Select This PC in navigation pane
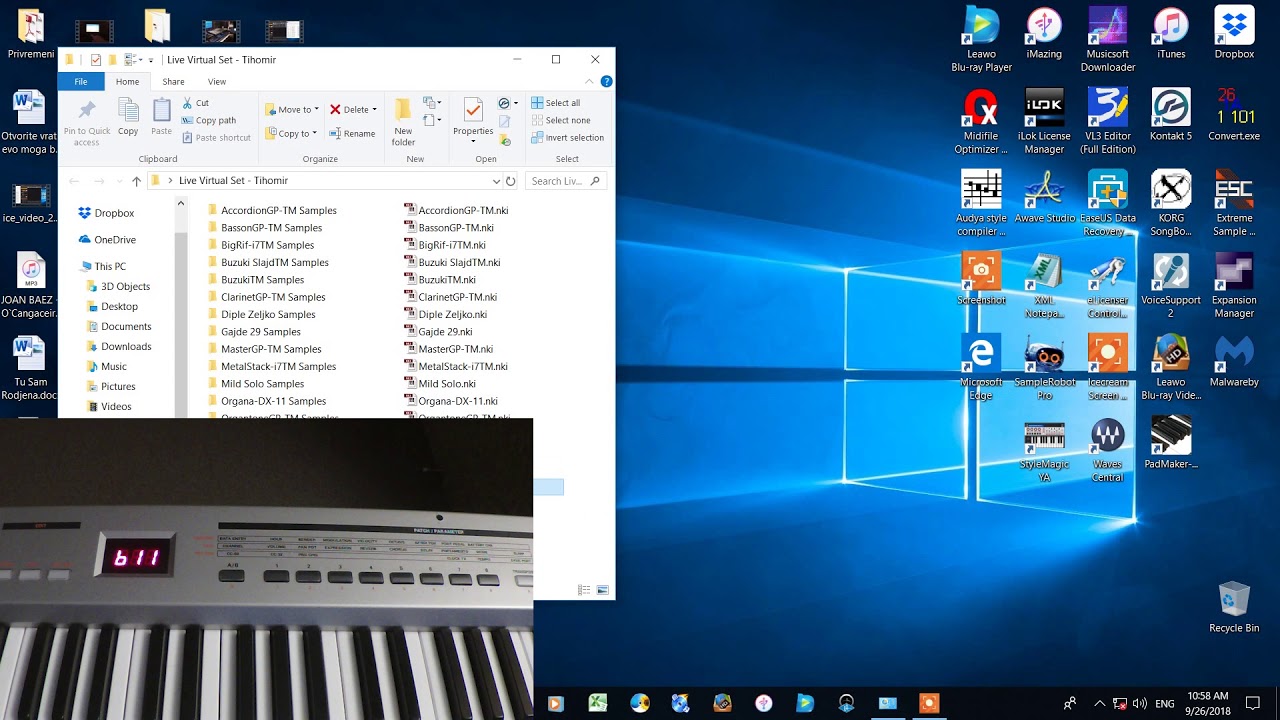This screenshot has height=720, width=1280. point(102,267)
